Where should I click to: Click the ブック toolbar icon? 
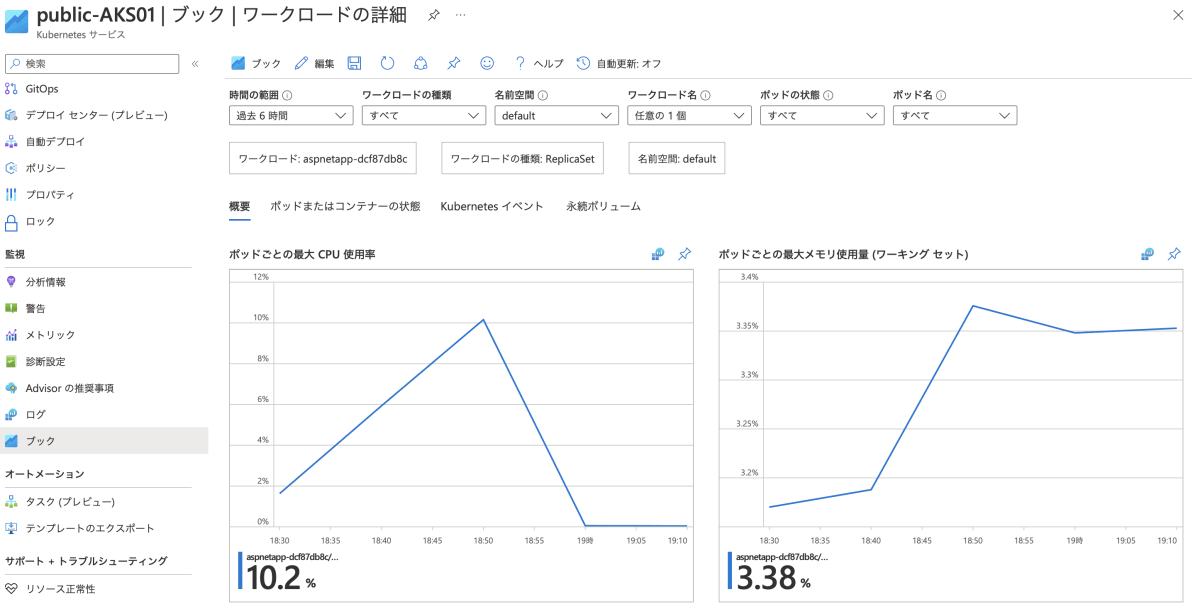(256, 63)
